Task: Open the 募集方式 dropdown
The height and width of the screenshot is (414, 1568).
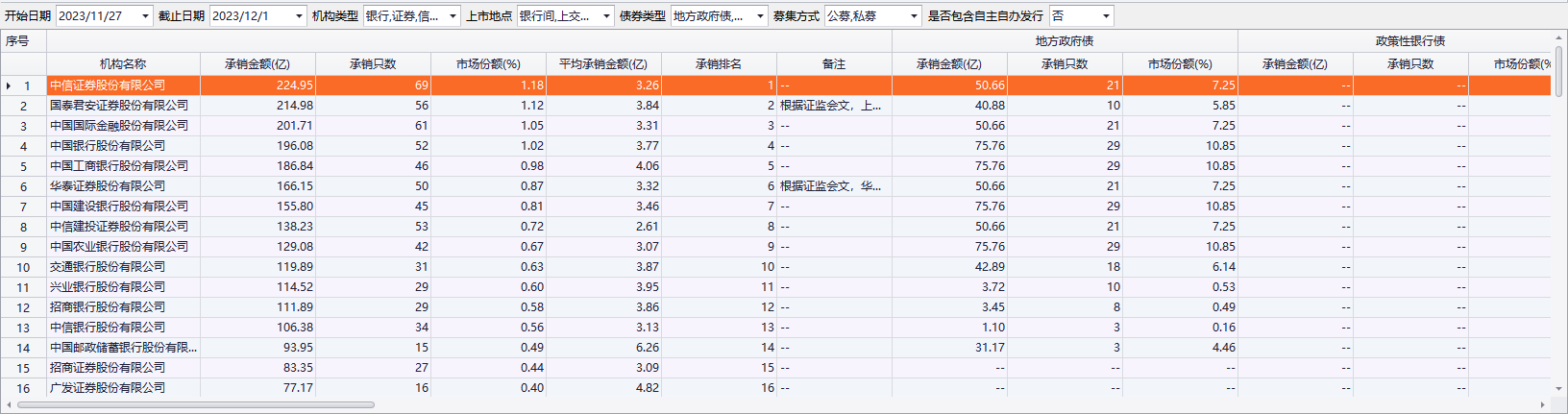Action: (x=913, y=16)
